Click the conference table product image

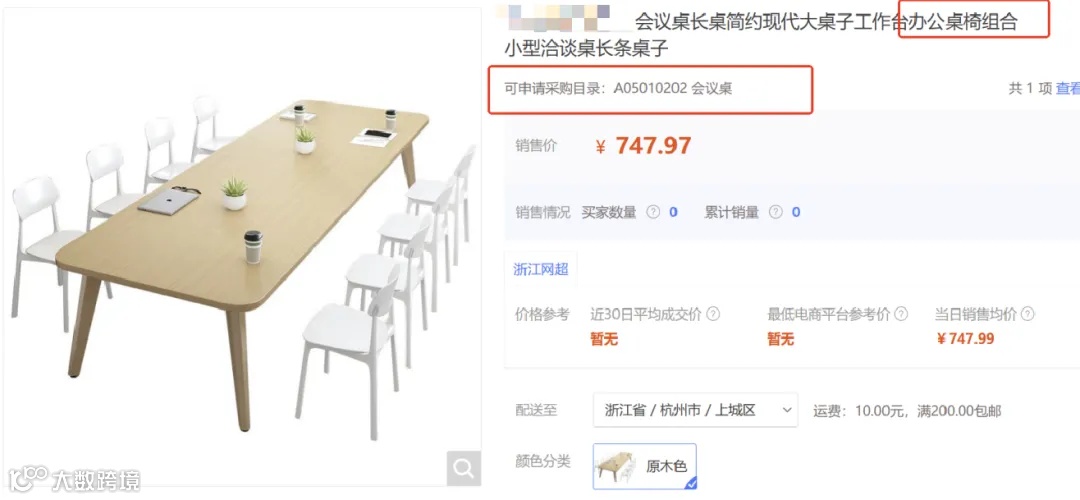coord(241,248)
